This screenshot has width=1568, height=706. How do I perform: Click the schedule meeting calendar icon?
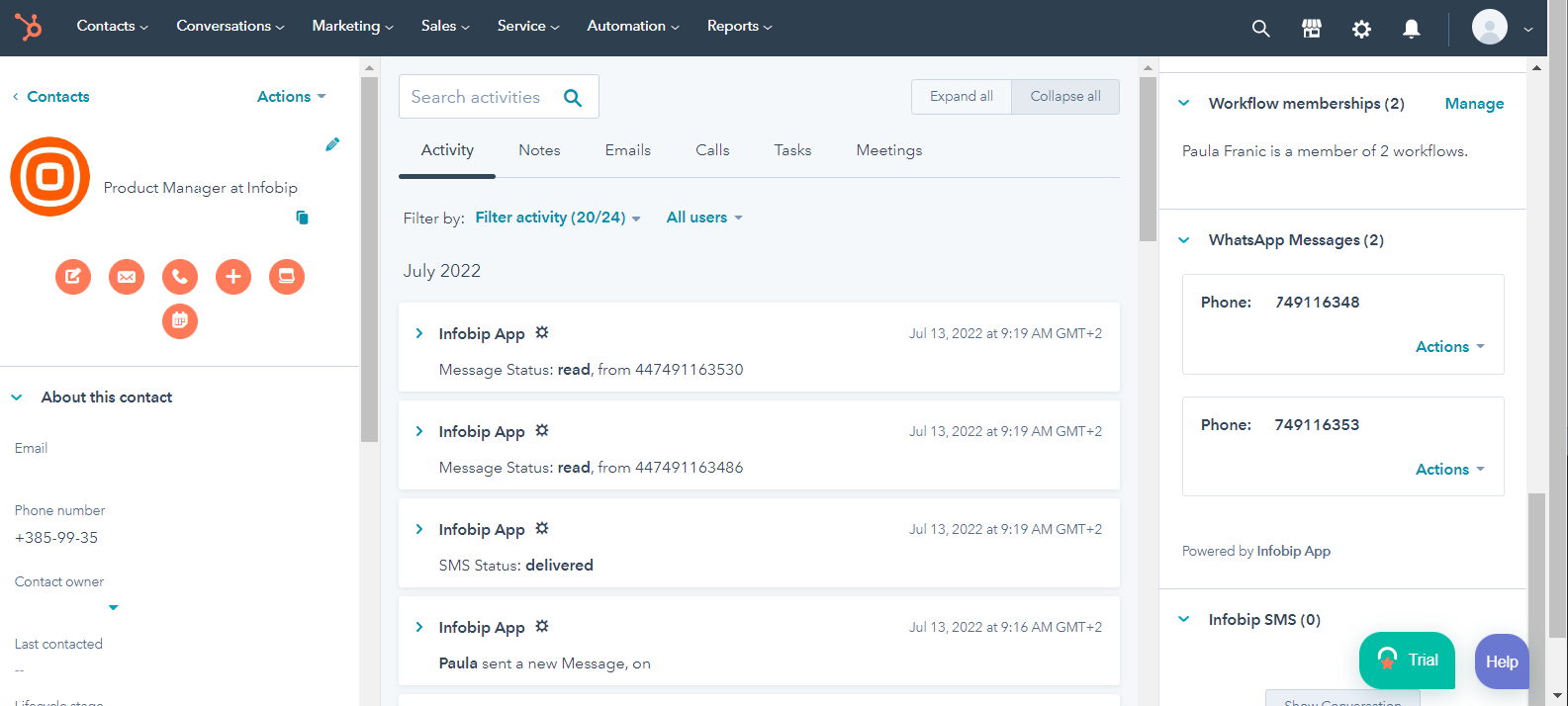click(180, 321)
